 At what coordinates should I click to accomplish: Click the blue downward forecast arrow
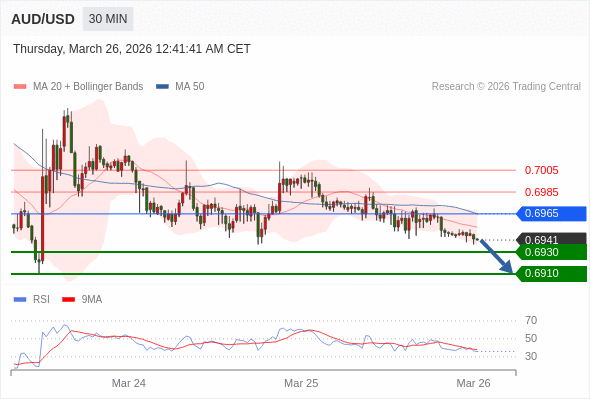point(496,256)
